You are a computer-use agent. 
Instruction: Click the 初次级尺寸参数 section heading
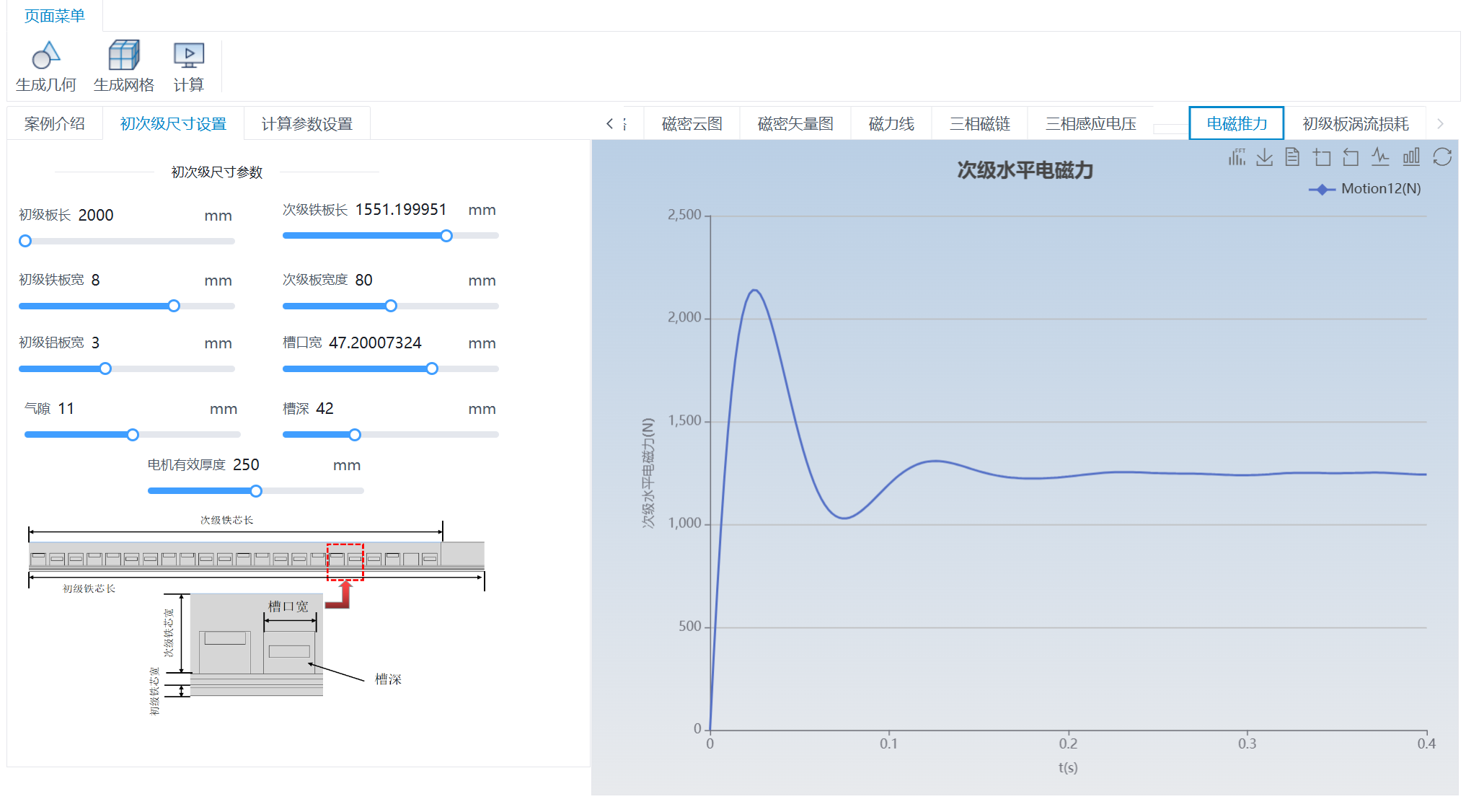216,172
